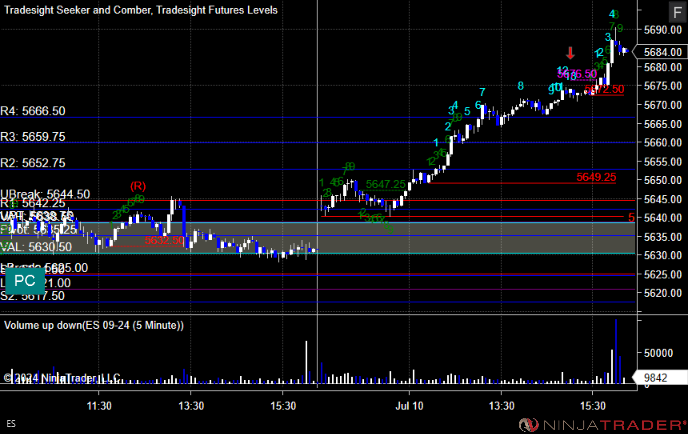This screenshot has height=434, width=688.
Task: Click the F button at chart top-right
Action: tap(677, 12)
